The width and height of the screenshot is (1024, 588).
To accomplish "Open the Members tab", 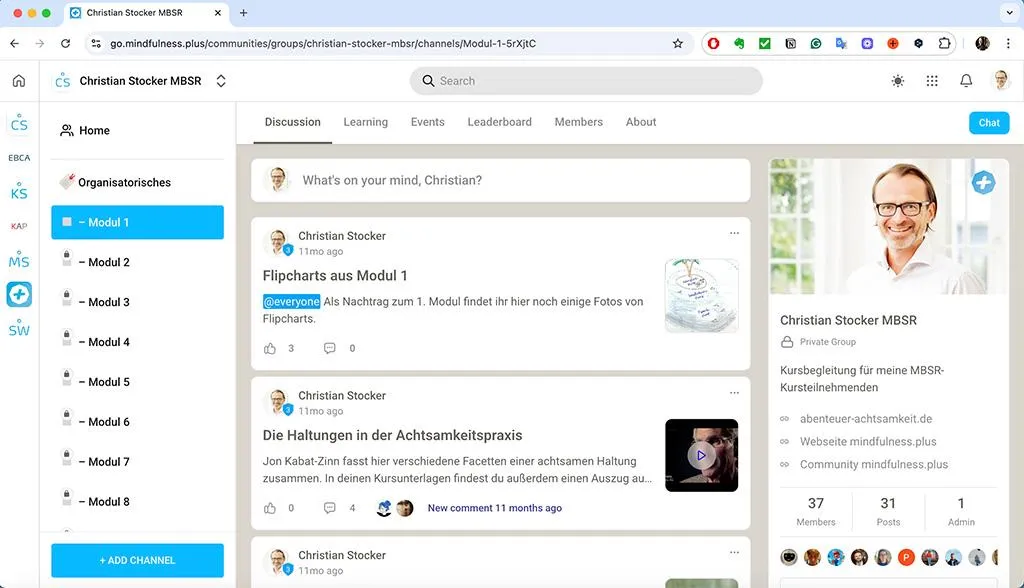I will pyautogui.click(x=579, y=122).
